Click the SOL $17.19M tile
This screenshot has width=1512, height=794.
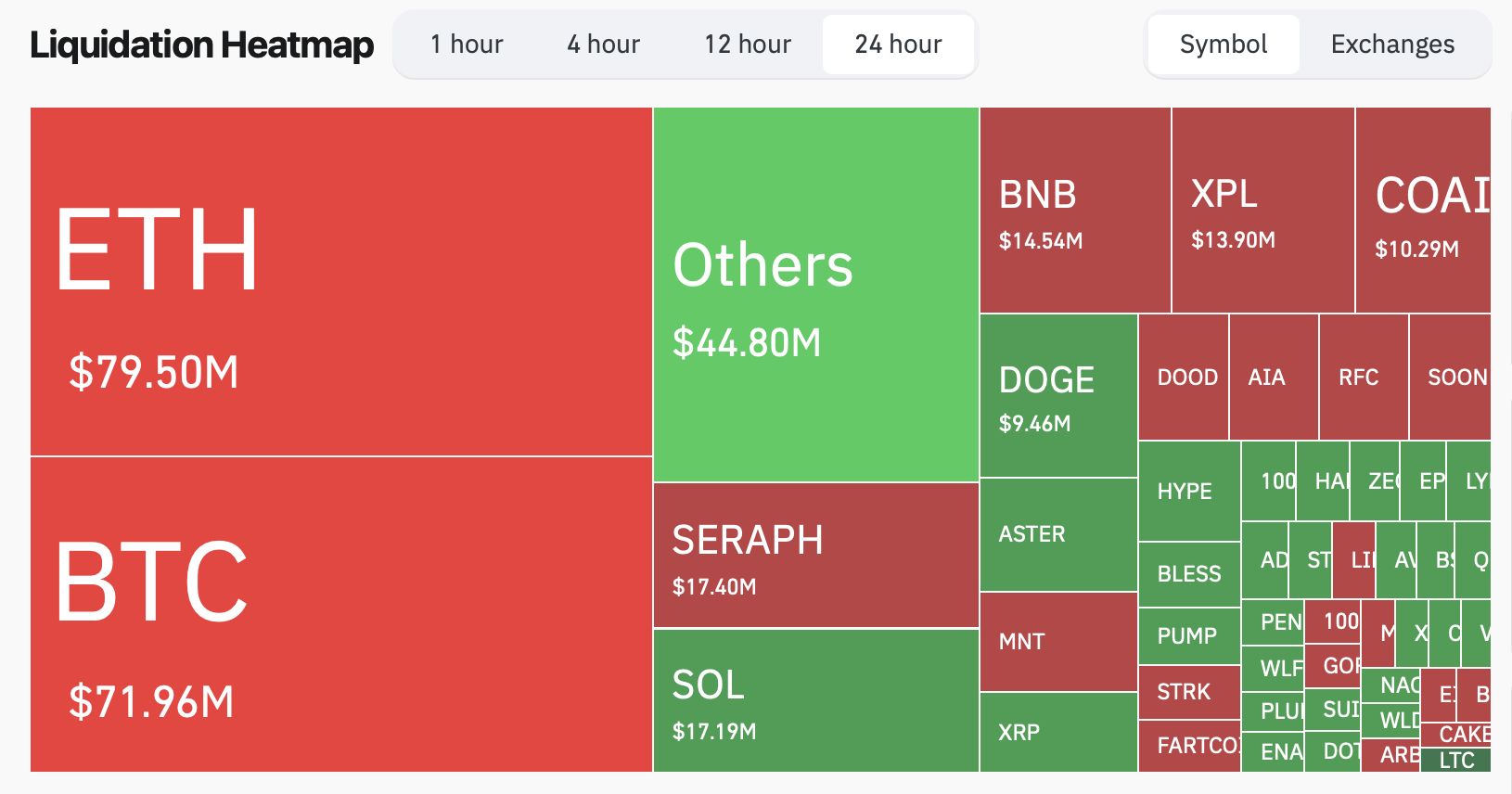tap(815, 700)
